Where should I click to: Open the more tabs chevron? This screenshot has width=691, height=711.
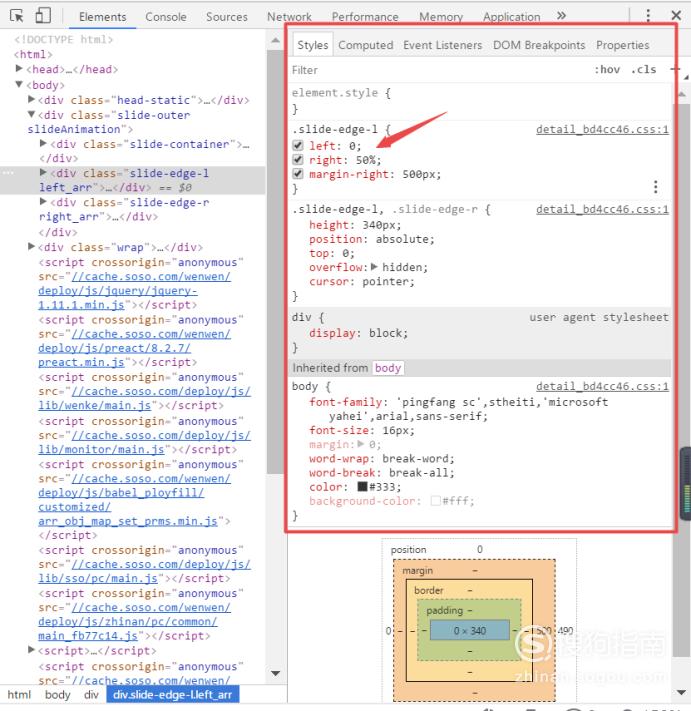(x=561, y=16)
